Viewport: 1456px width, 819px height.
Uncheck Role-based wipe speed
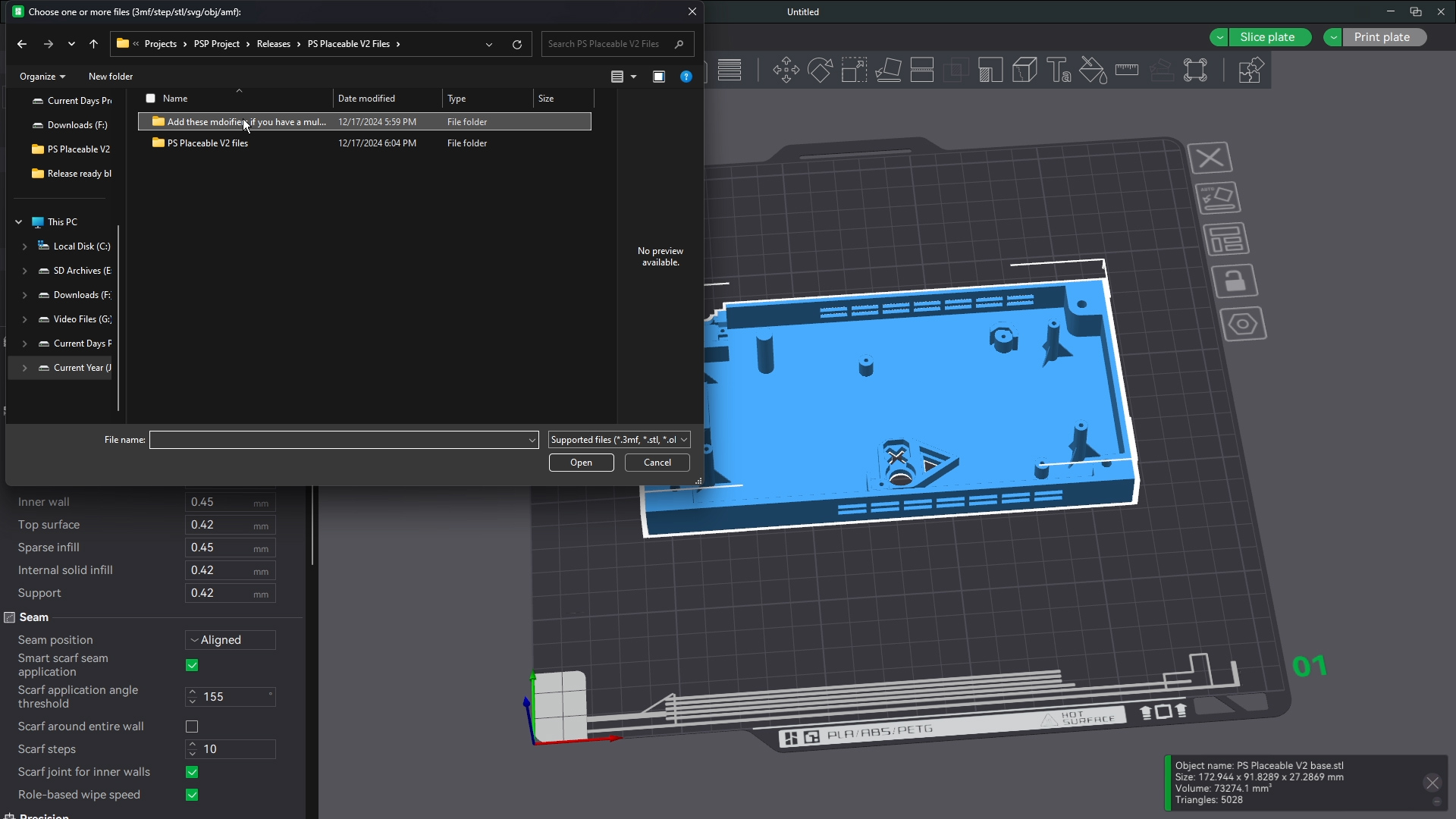tap(192, 795)
